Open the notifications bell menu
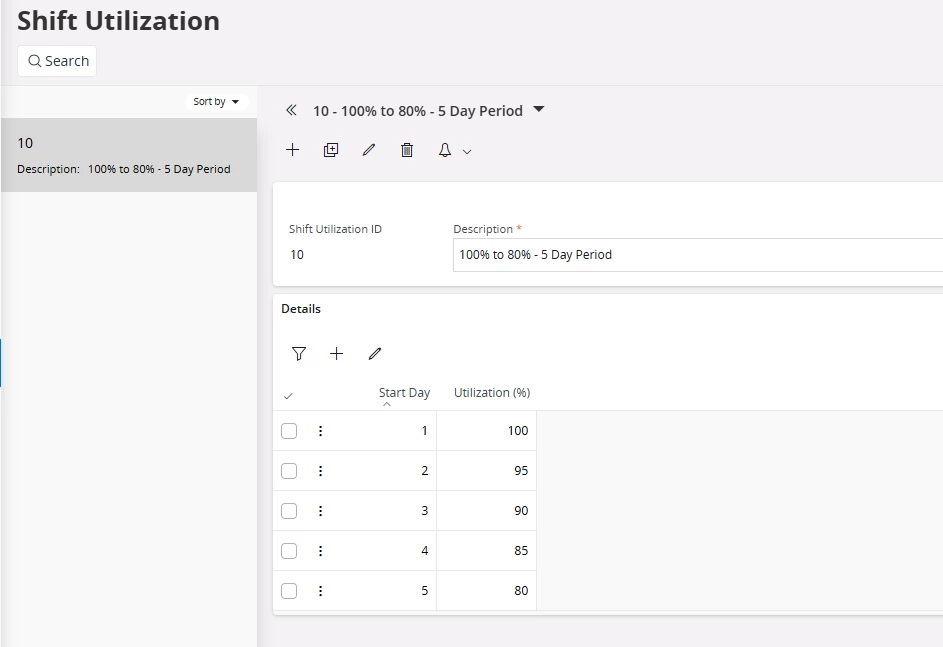 [x=453, y=150]
